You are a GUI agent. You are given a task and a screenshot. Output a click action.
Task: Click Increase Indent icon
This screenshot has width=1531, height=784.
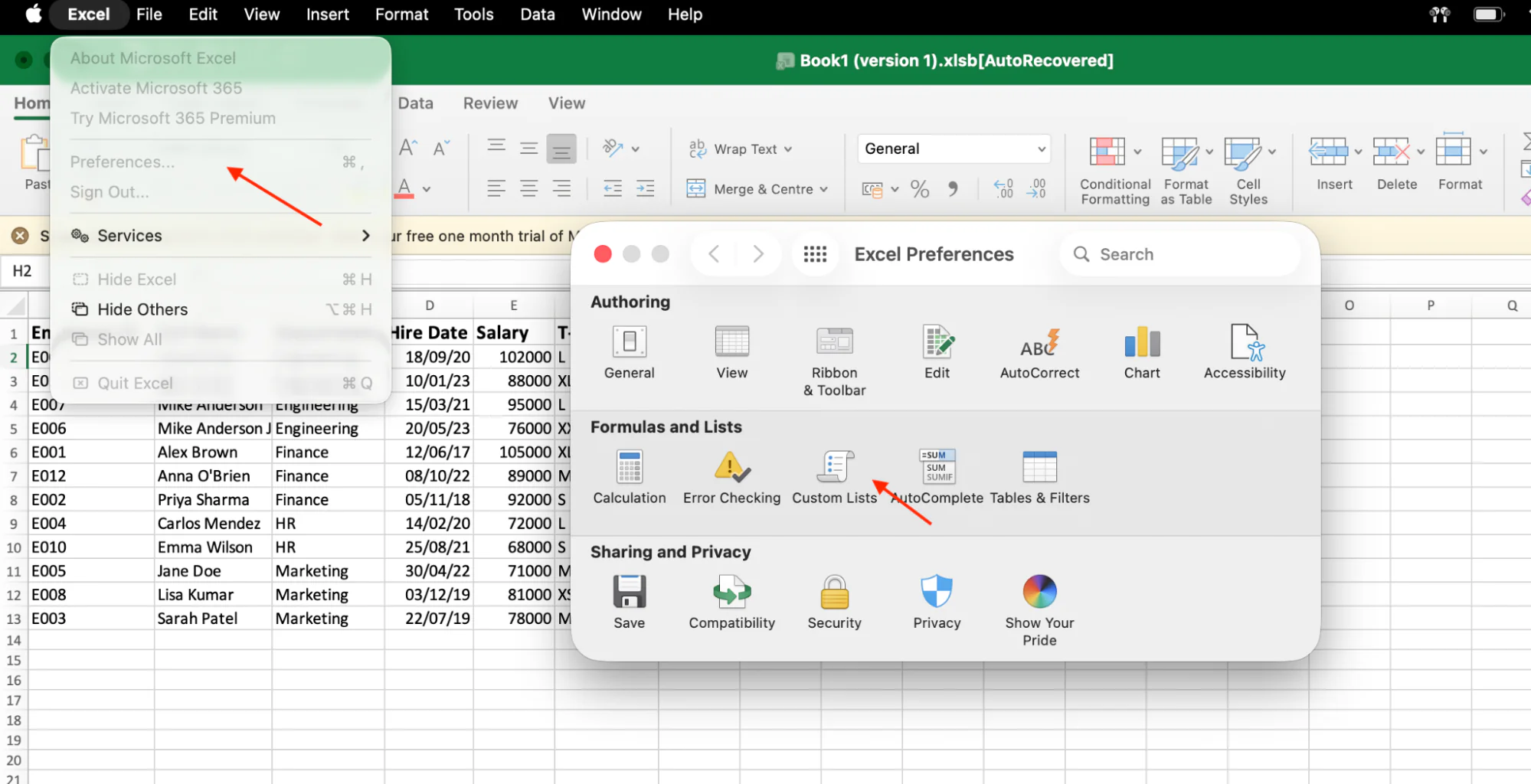pyautogui.click(x=645, y=188)
